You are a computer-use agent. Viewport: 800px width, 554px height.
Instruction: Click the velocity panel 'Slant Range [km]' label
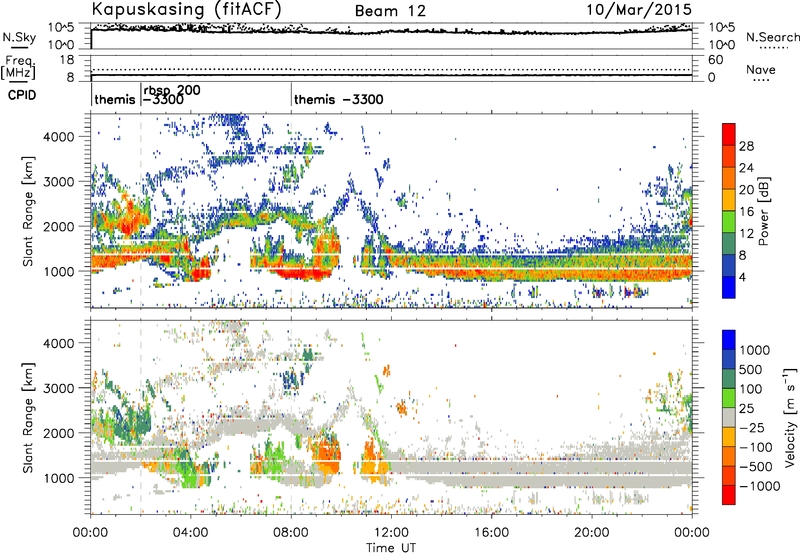click(28, 417)
